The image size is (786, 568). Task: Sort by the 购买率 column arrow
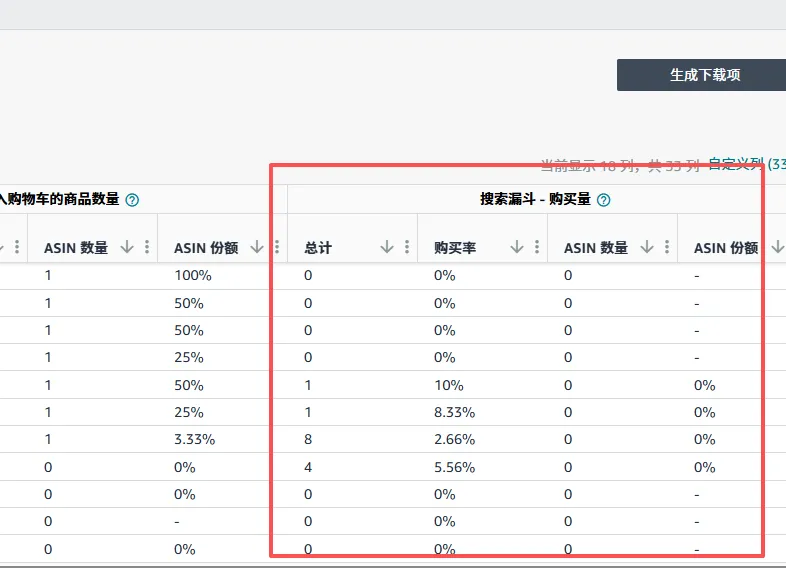point(516,247)
